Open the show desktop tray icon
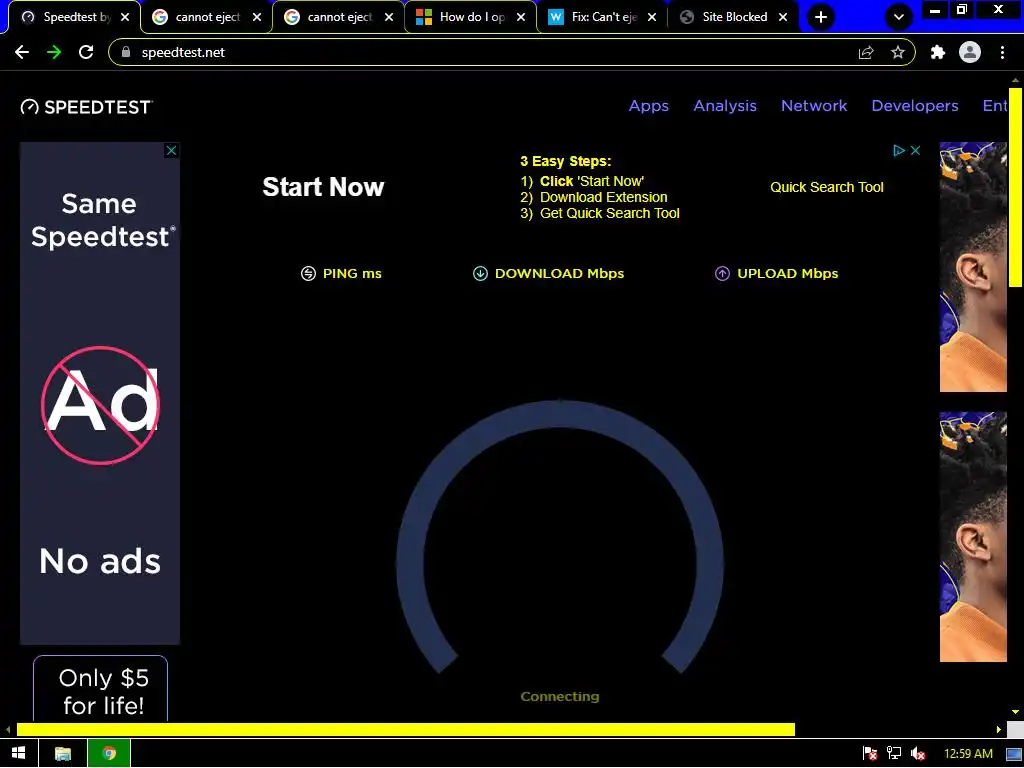1024x768 pixels. coord(1014,754)
